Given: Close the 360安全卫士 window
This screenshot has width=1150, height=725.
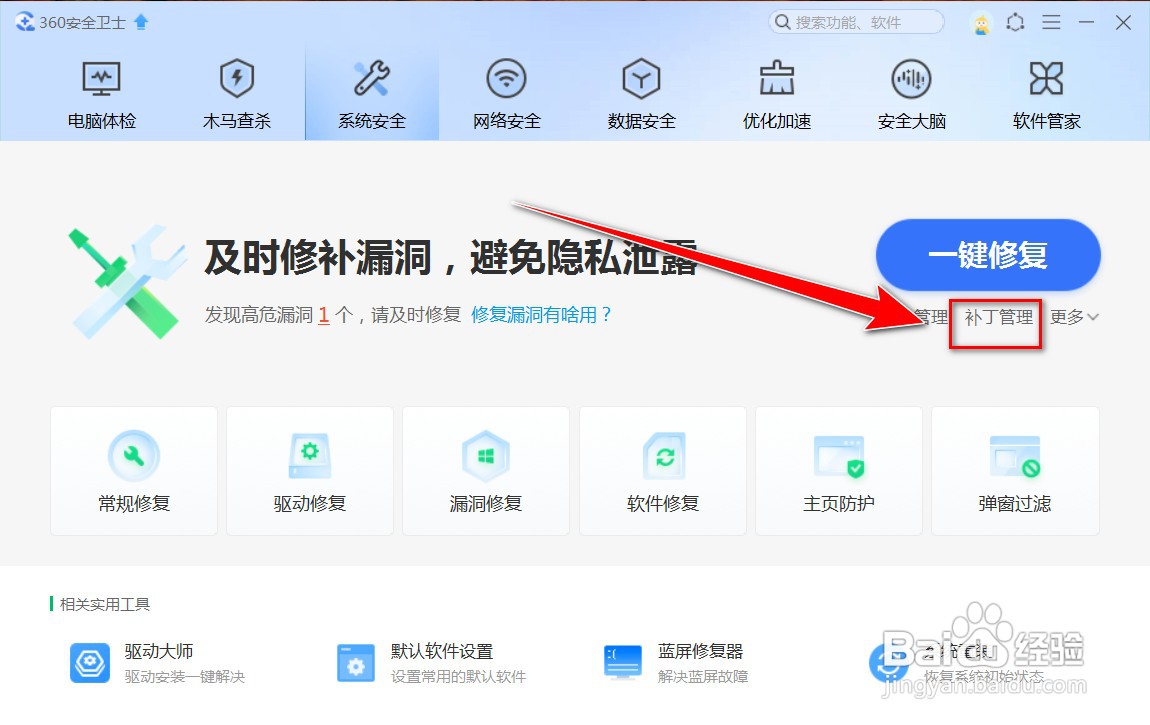Looking at the screenshot, I should click(x=1123, y=23).
